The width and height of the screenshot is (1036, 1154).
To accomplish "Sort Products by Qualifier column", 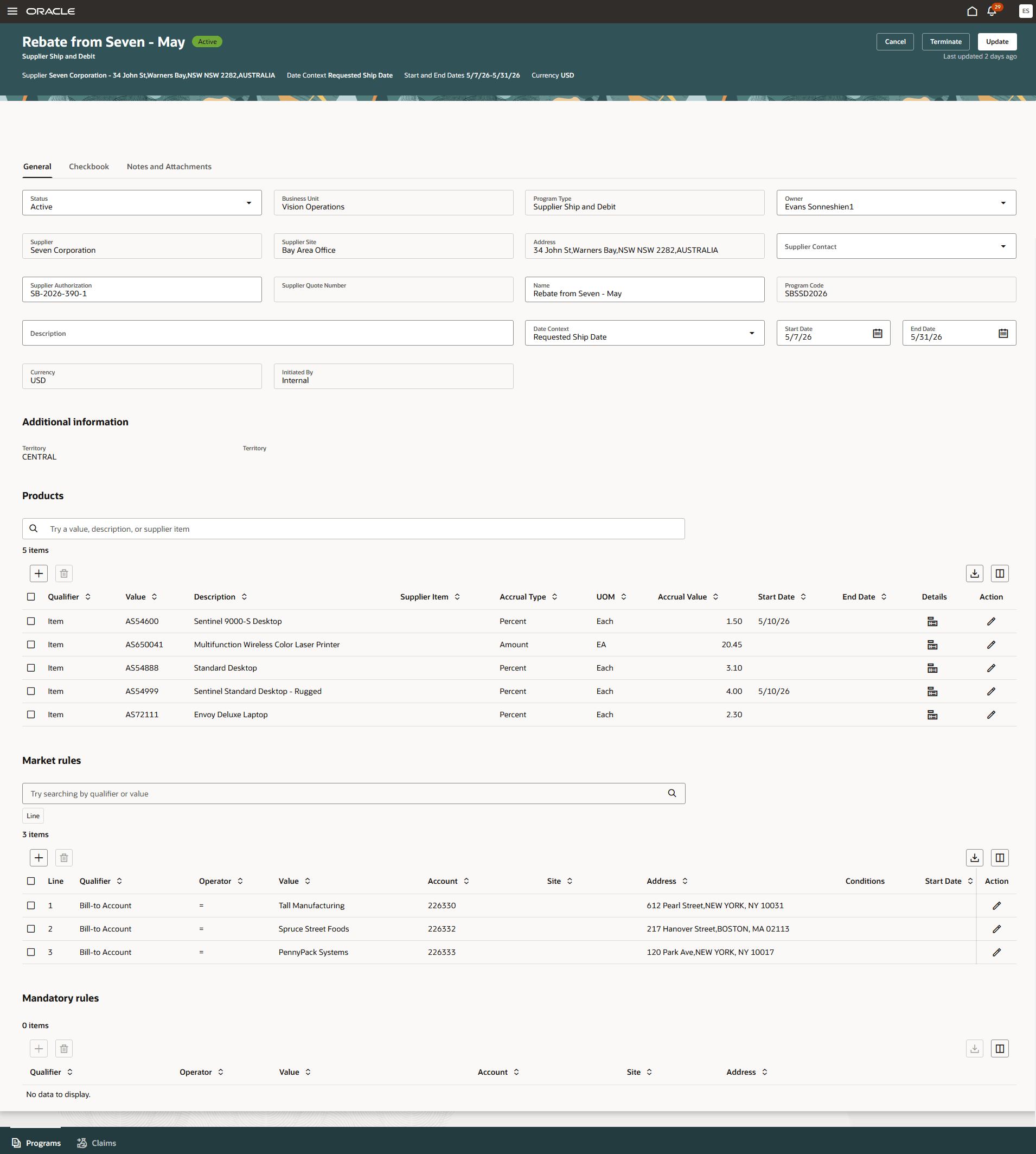I will [88, 597].
